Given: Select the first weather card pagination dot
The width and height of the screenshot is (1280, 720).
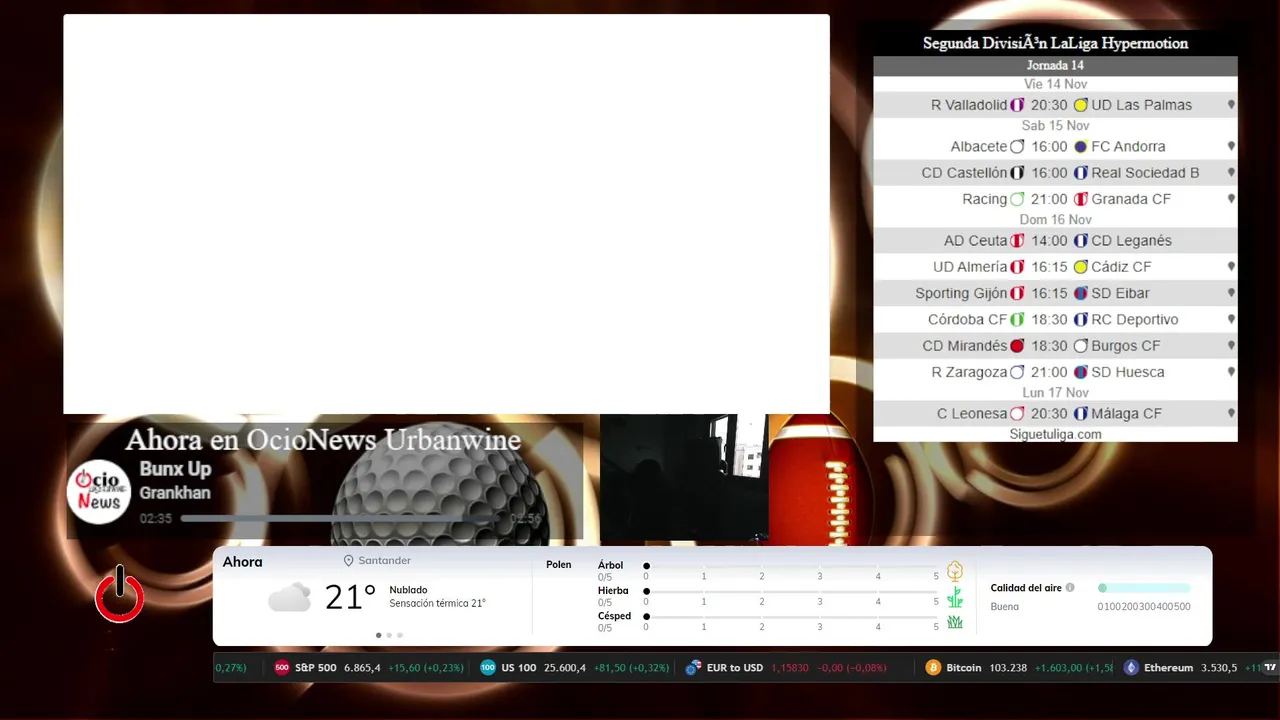Looking at the screenshot, I should pos(378,635).
